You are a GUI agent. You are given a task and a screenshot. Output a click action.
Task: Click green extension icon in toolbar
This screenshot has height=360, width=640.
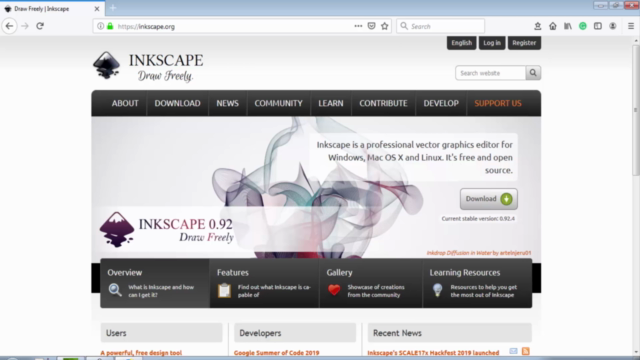click(x=583, y=26)
